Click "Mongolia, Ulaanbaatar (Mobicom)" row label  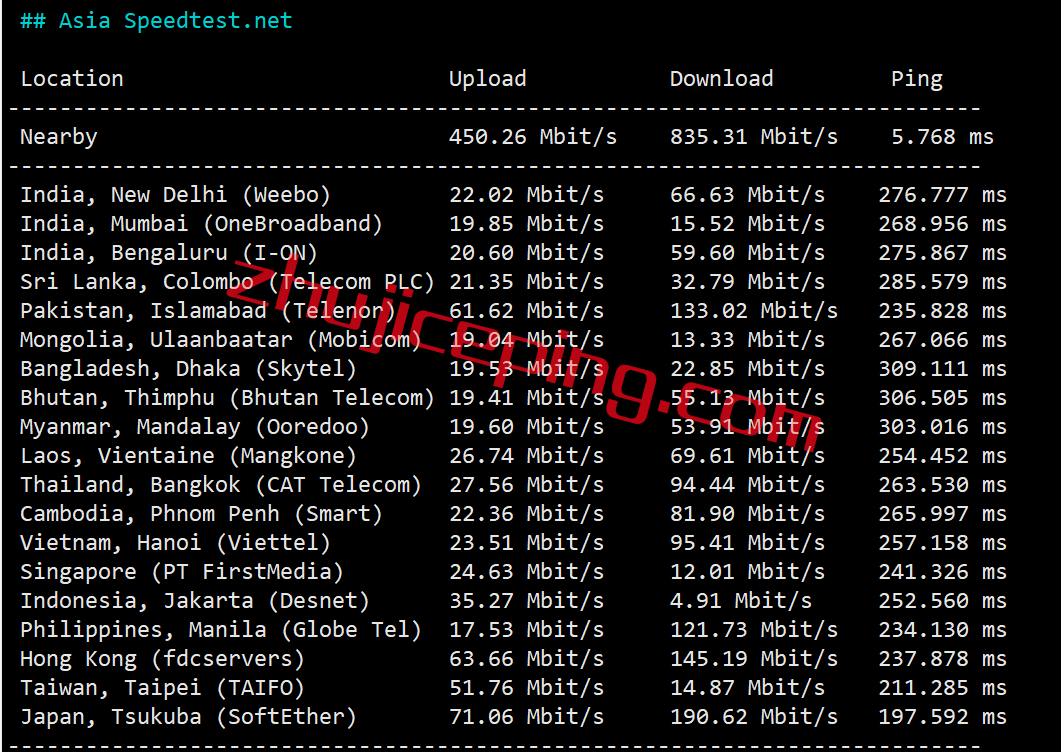point(221,340)
